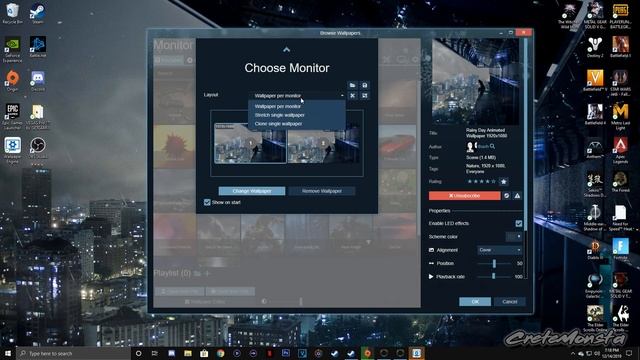Open the Layout dropdown
This screenshot has width=640, height=360.
click(298, 96)
